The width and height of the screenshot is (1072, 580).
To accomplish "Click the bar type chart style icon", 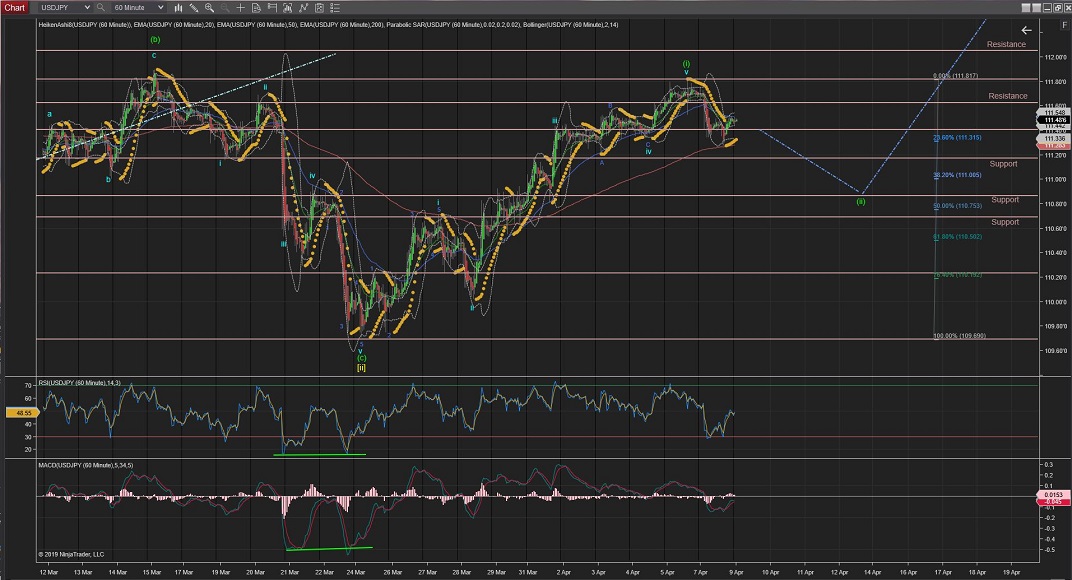I will click(178, 7).
